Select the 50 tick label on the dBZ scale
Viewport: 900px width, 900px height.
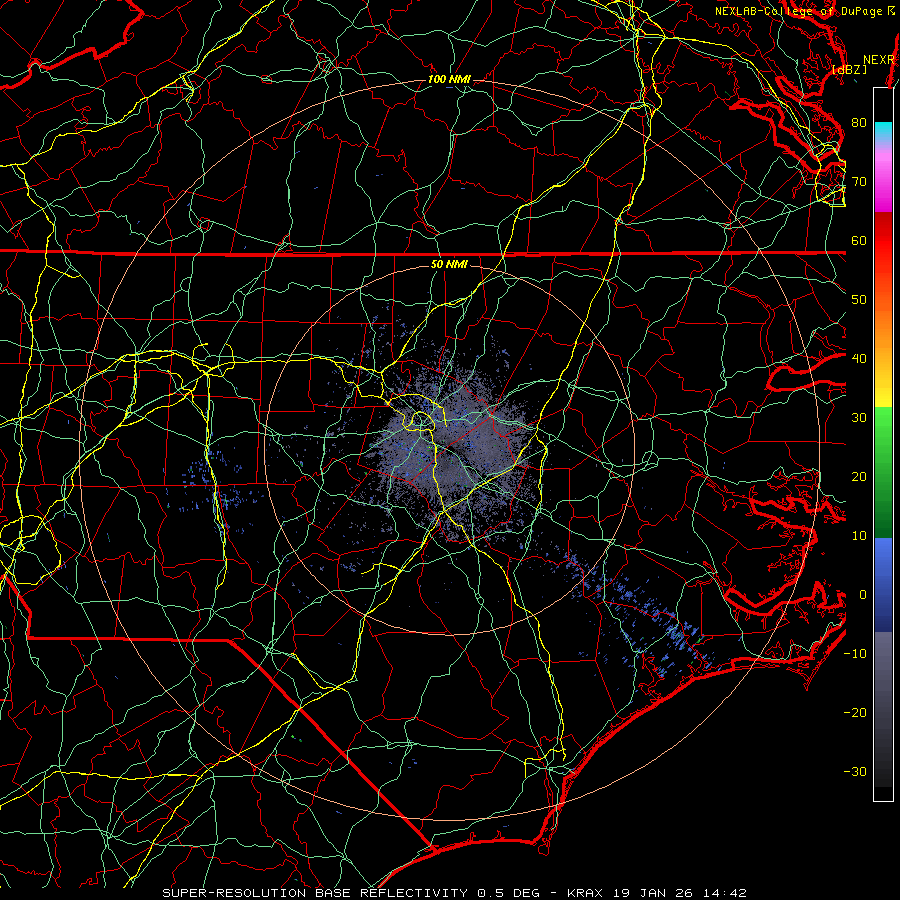[x=859, y=300]
